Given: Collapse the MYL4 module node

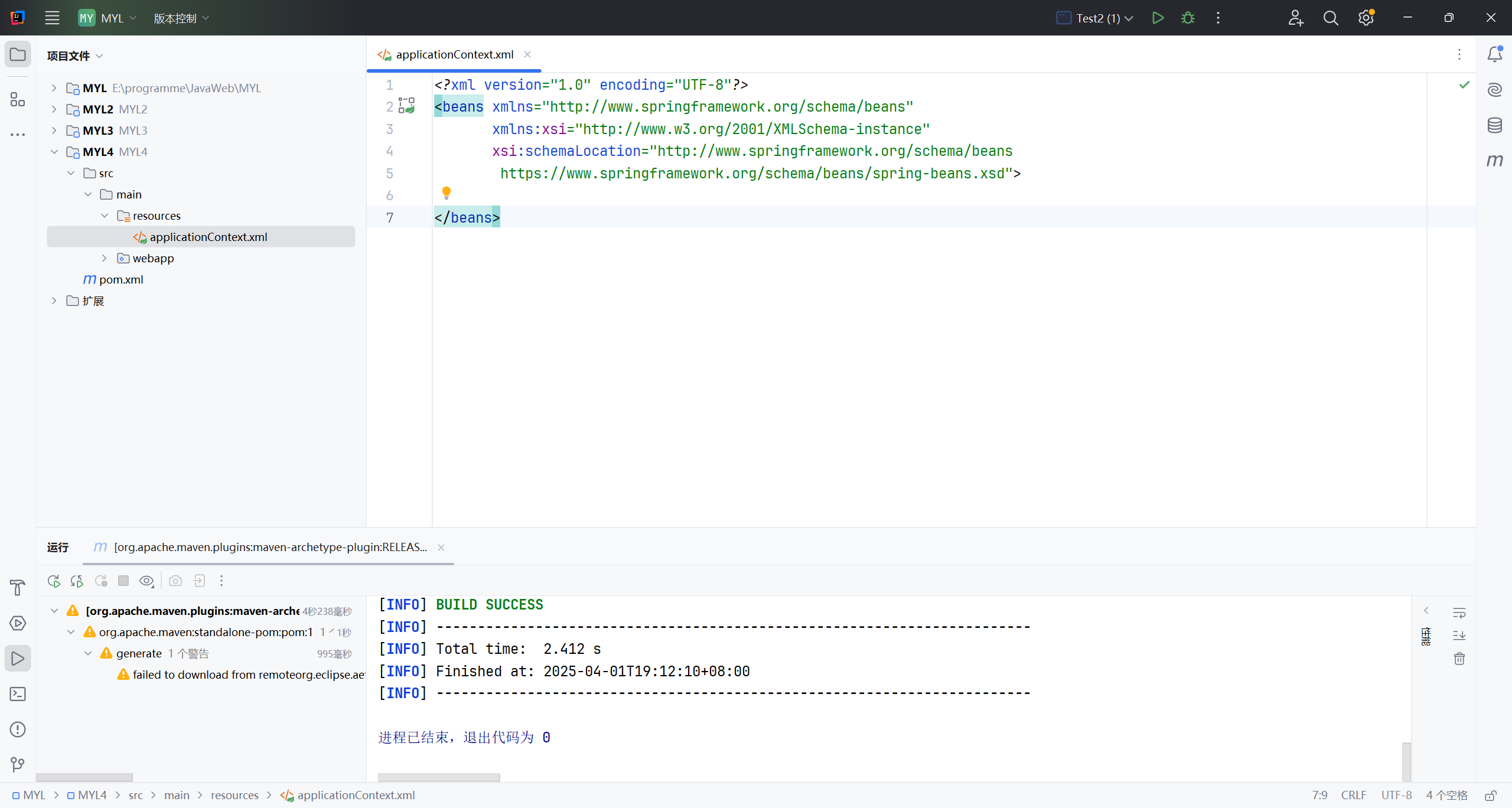Looking at the screenshot, I should [x=54, y=152].
